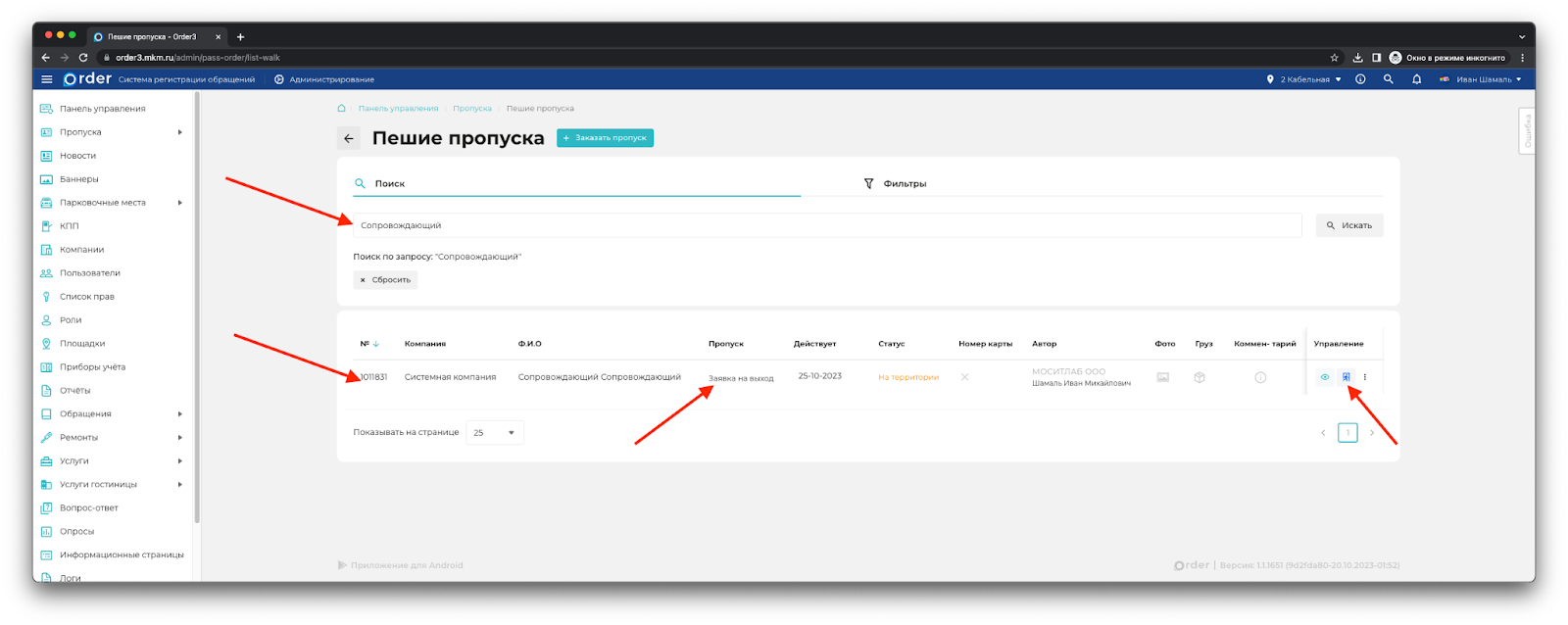
Task: Click the search field containing Сопровождающий
Action: 826,225
